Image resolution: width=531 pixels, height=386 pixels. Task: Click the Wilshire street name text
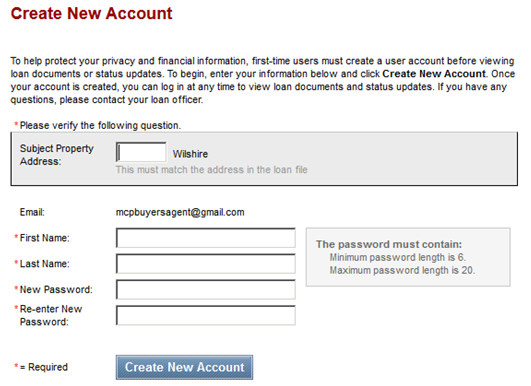190,154
